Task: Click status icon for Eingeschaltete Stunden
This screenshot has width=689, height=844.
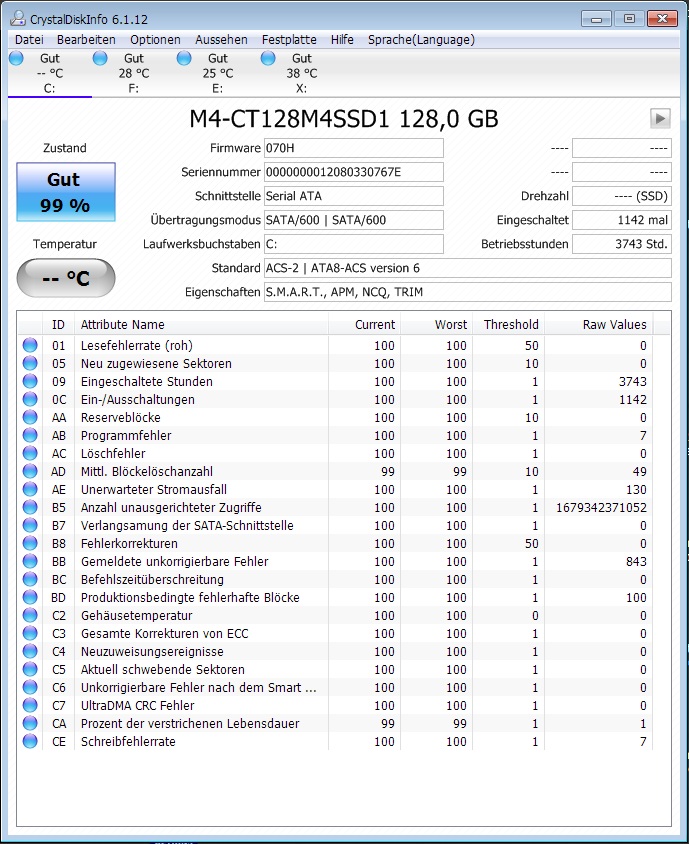Action: click(x=30, y=381)
